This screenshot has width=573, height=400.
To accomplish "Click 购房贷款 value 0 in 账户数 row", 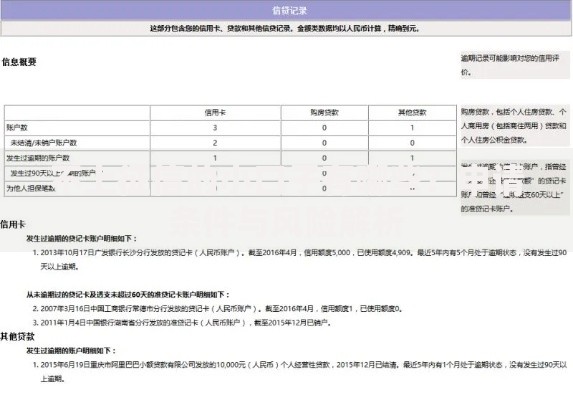I will coord(324,128).
